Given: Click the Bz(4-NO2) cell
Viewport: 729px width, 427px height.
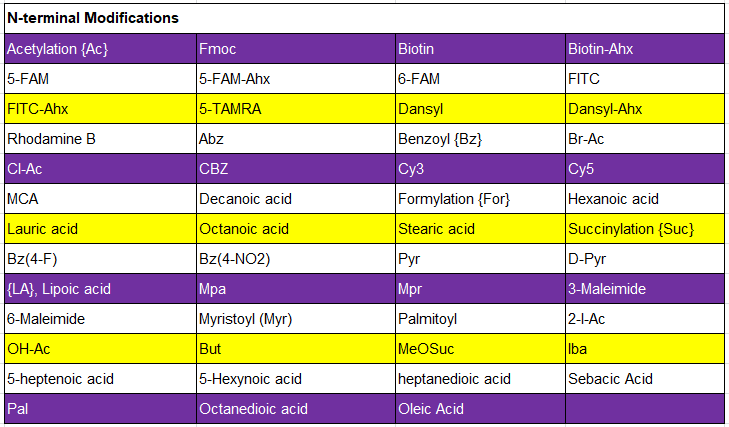Looking at the screenshot, I should tap(294, 259).
